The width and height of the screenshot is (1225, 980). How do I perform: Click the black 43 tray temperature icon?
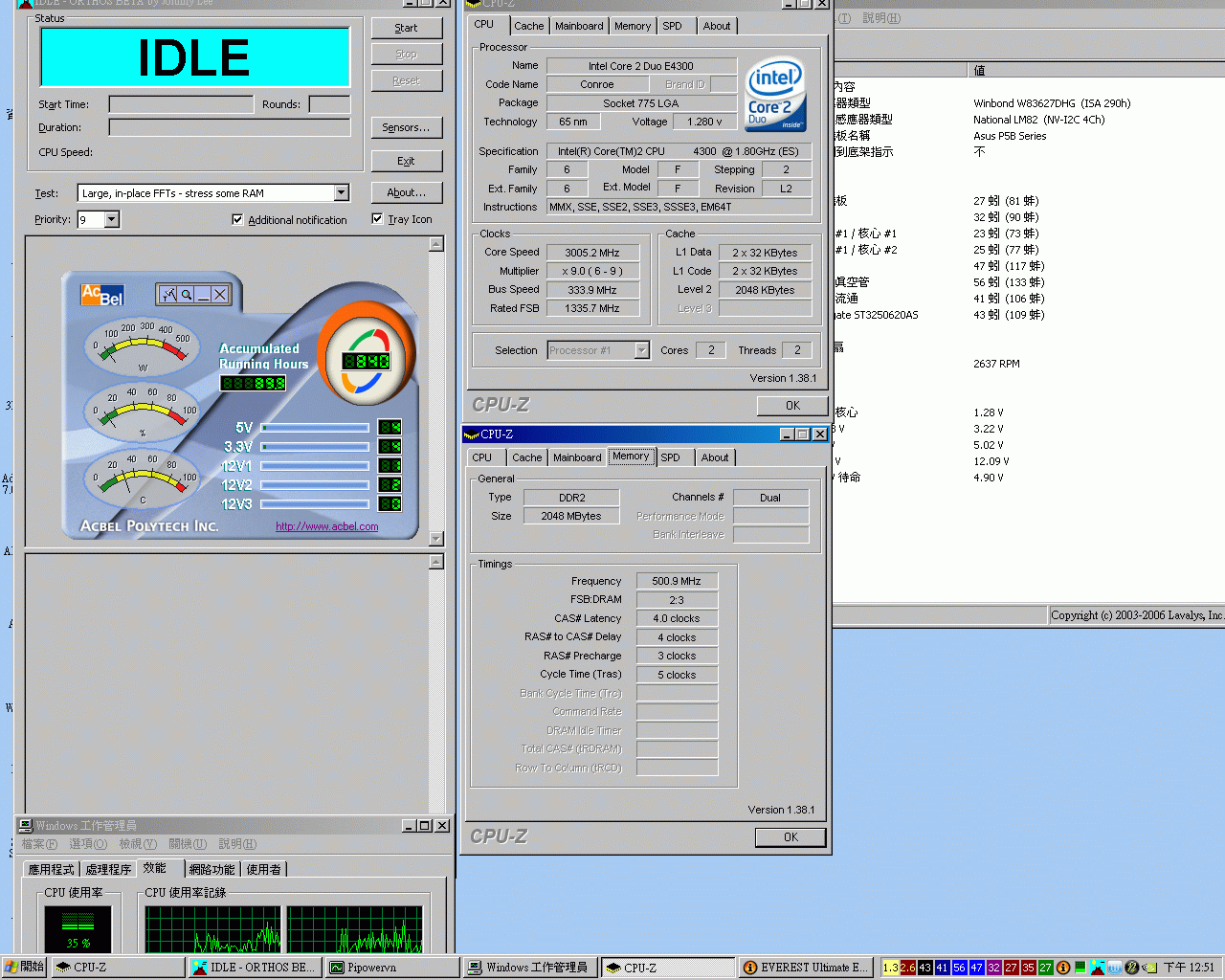point(925,968)
